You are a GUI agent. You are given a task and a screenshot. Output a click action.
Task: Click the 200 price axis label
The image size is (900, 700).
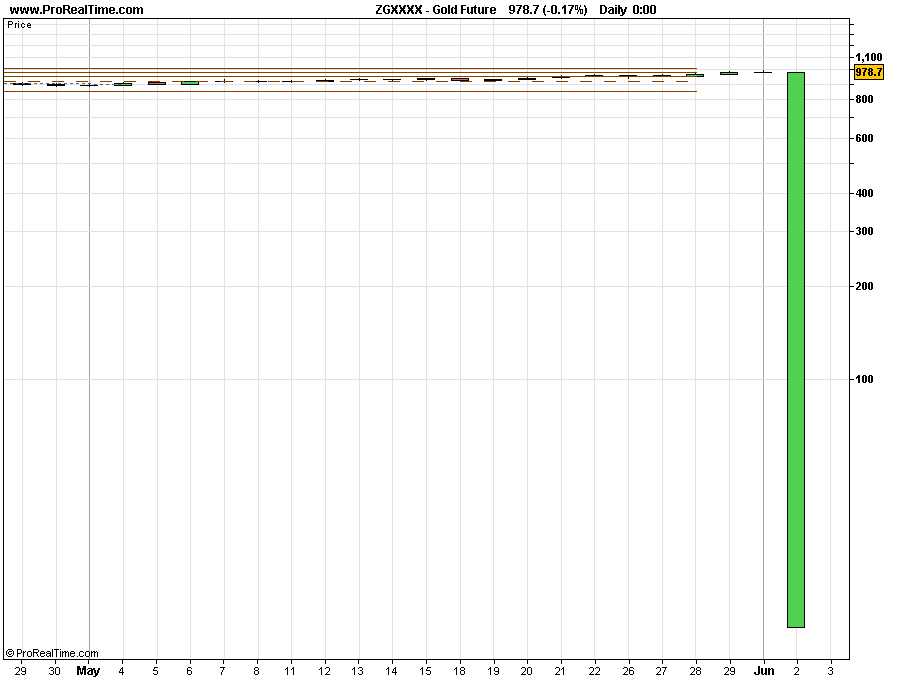[864, 286]
